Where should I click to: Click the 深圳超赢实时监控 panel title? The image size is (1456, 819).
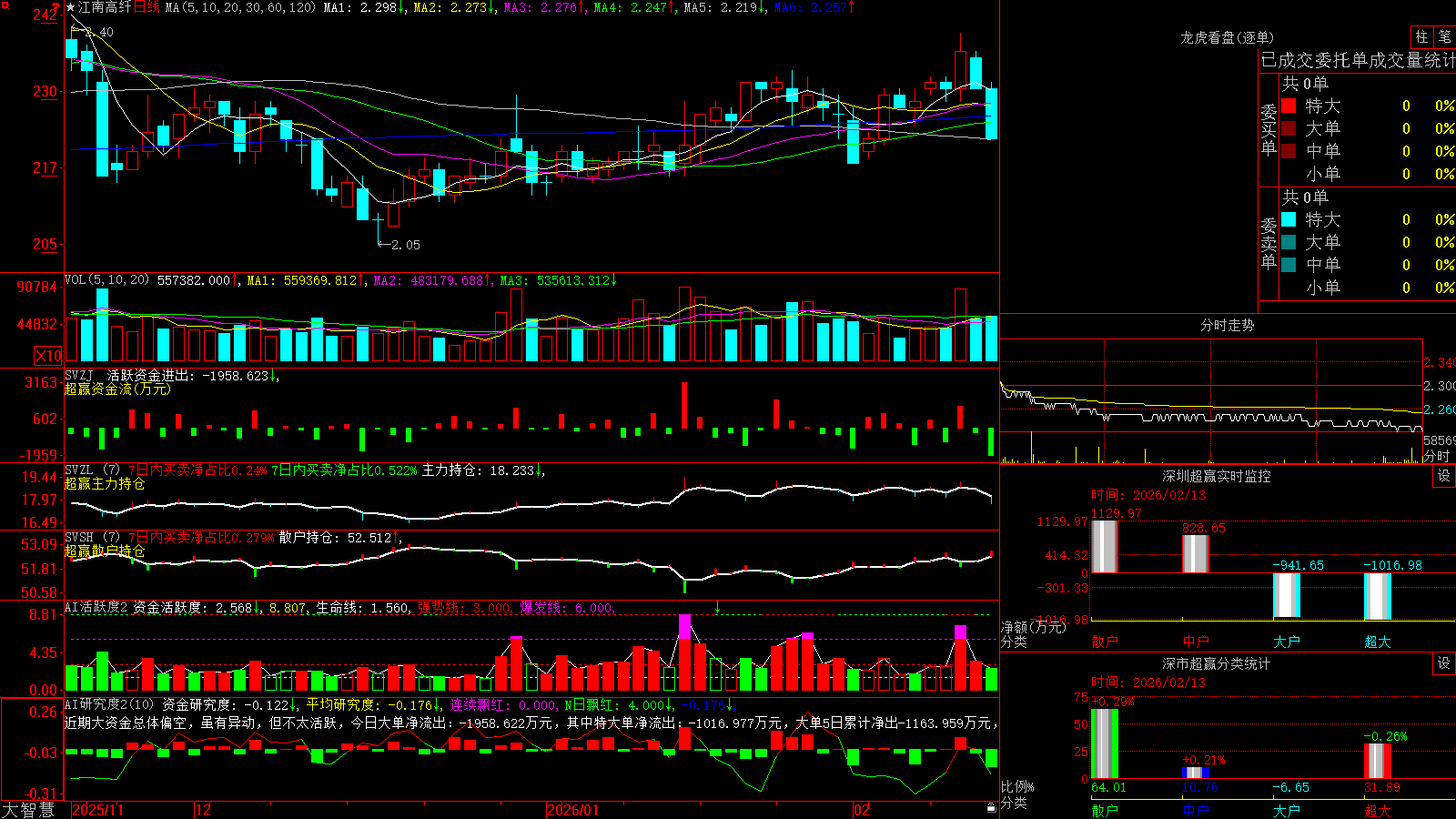(1217, 476)
